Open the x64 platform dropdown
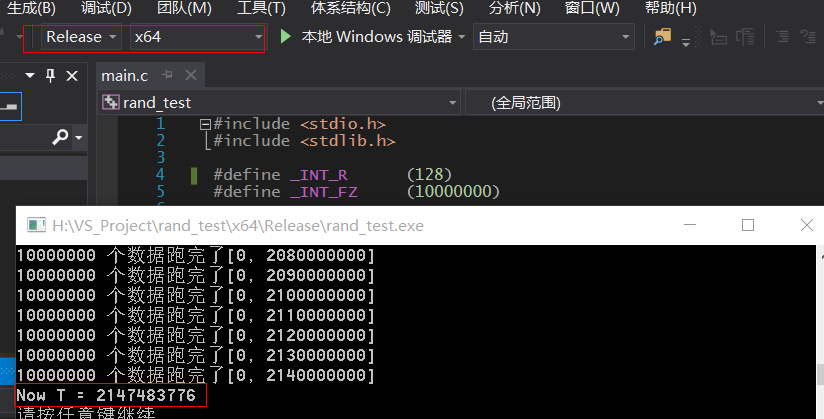The image size is (824, 419). [x=198, y=37]
